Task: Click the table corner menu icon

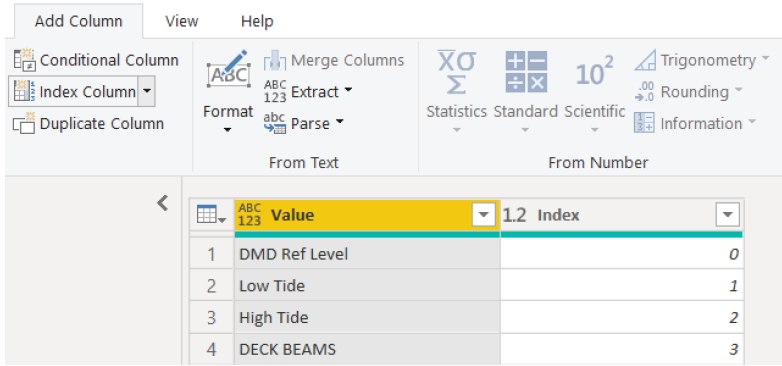Action: [x=211, y=215]
